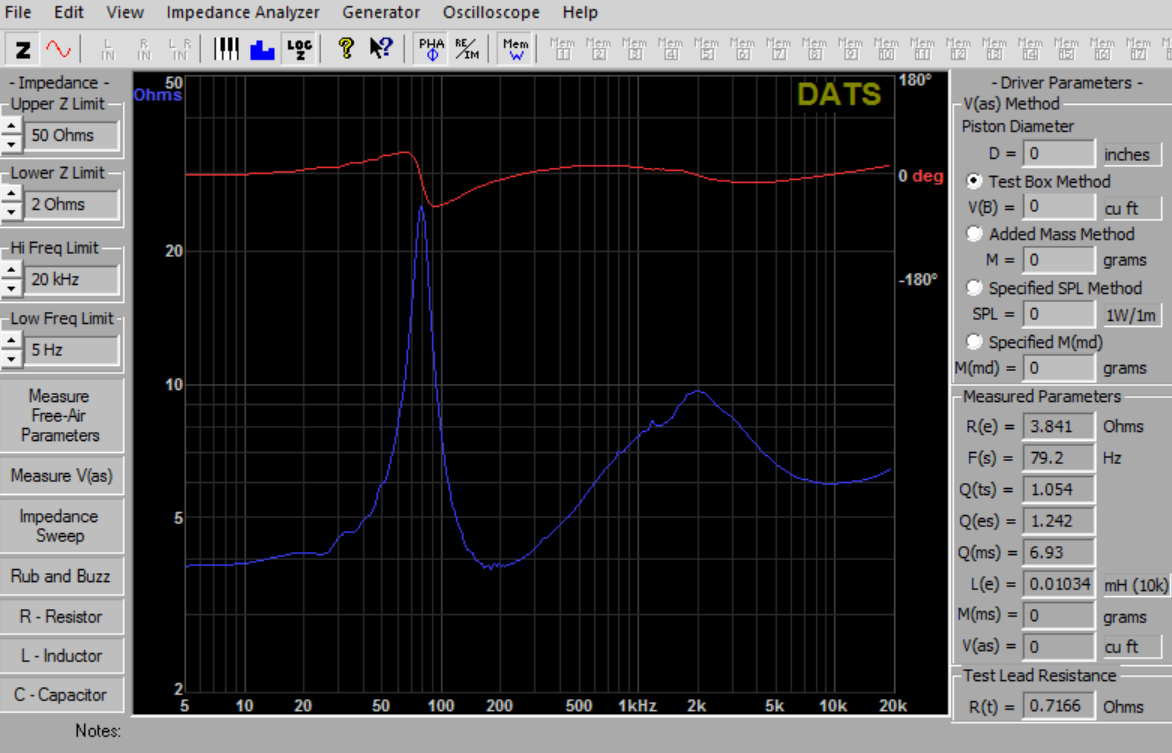Viewport: 1172px width, 753px height.
Task: Select the Specified M(md) radio button
Action: pyautogui.click(x=974, y=342)
